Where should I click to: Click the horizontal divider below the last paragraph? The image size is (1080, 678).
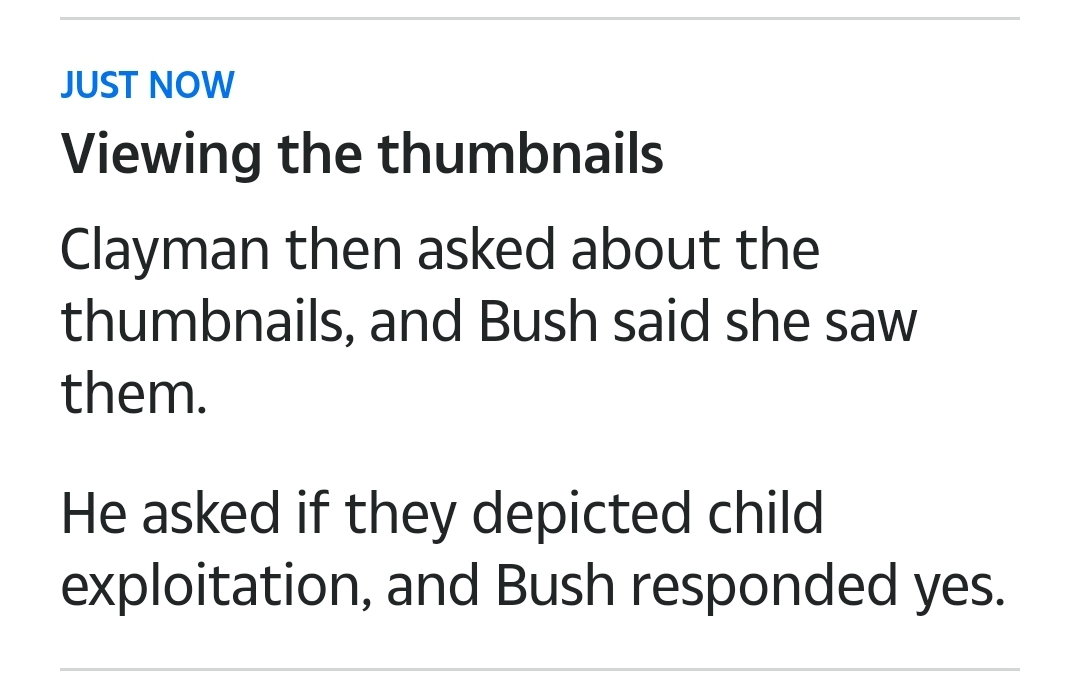point(539,668)
